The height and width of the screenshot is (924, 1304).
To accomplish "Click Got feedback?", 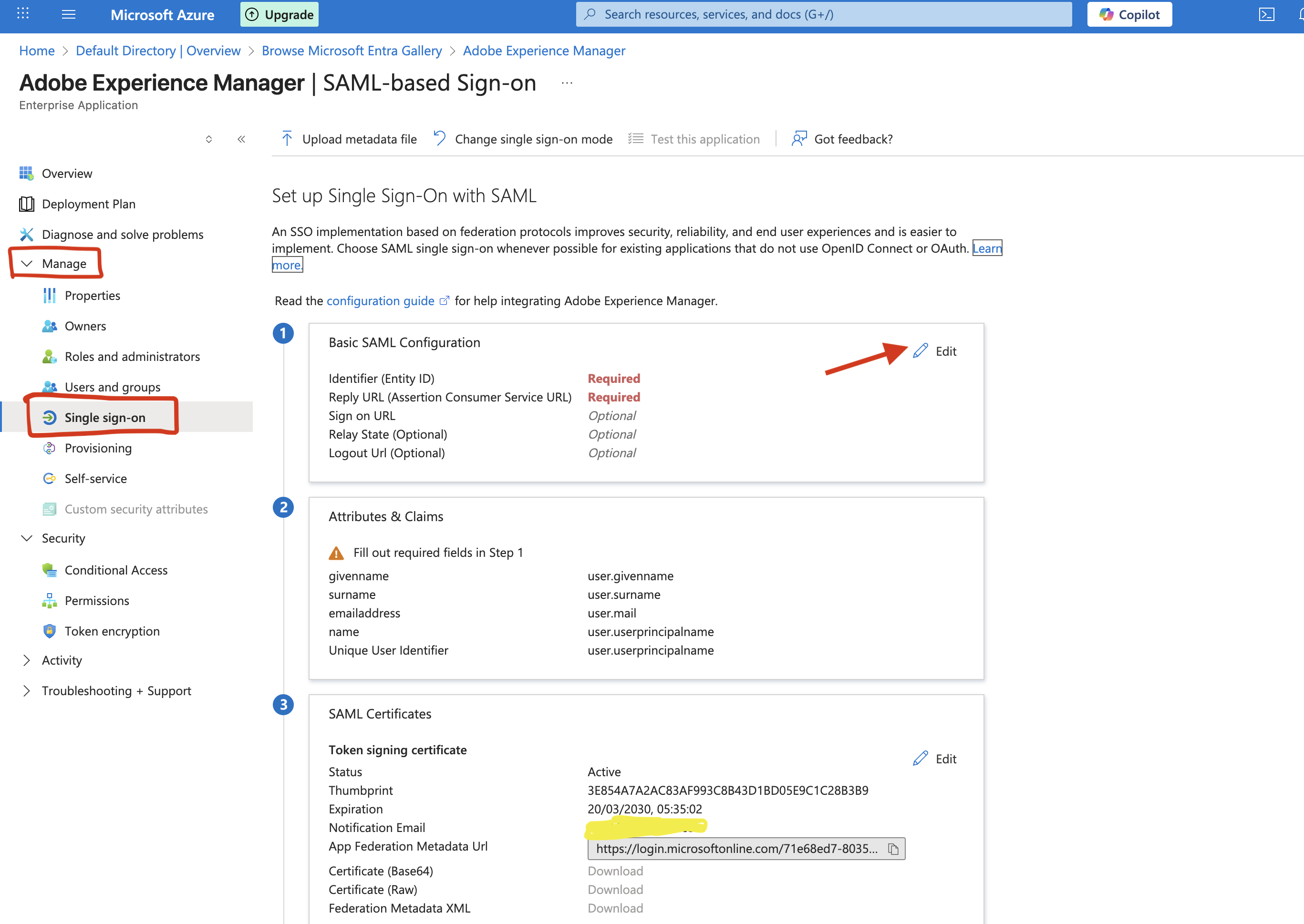I will pos(842,139).
